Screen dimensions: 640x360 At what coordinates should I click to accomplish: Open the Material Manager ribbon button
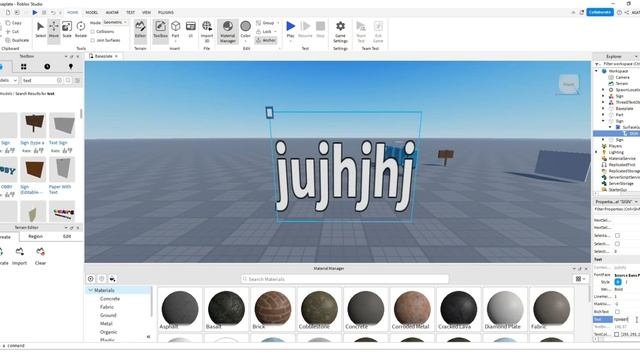click(228, 31)
